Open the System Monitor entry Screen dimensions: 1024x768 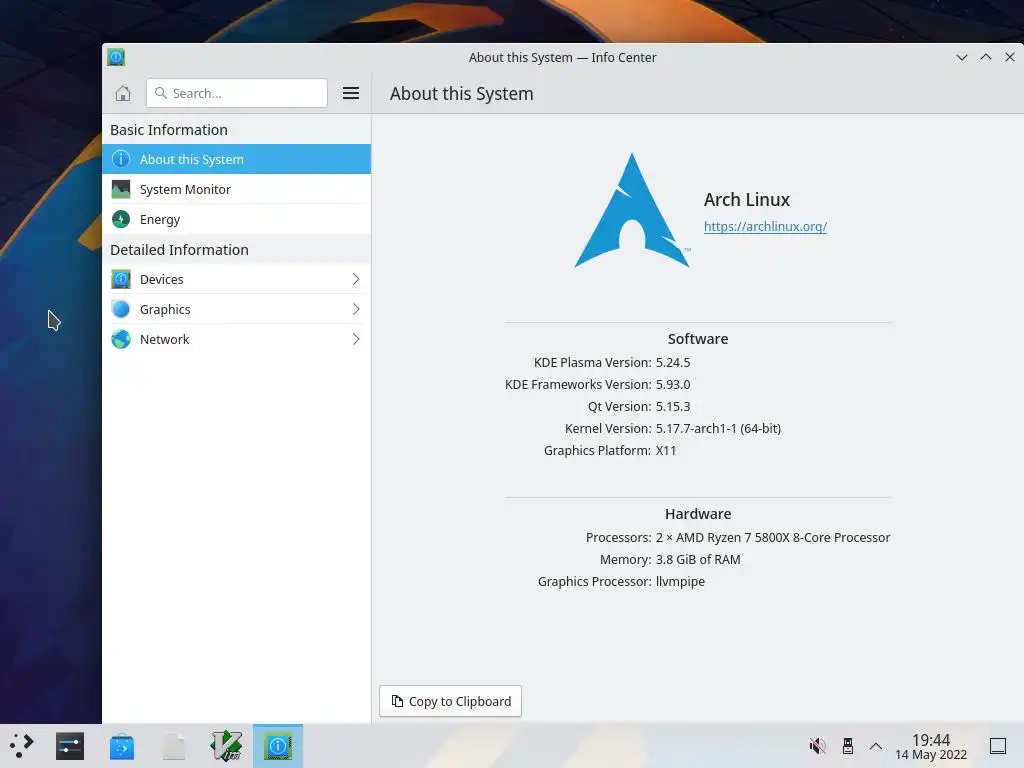click(x=236, y=189)
